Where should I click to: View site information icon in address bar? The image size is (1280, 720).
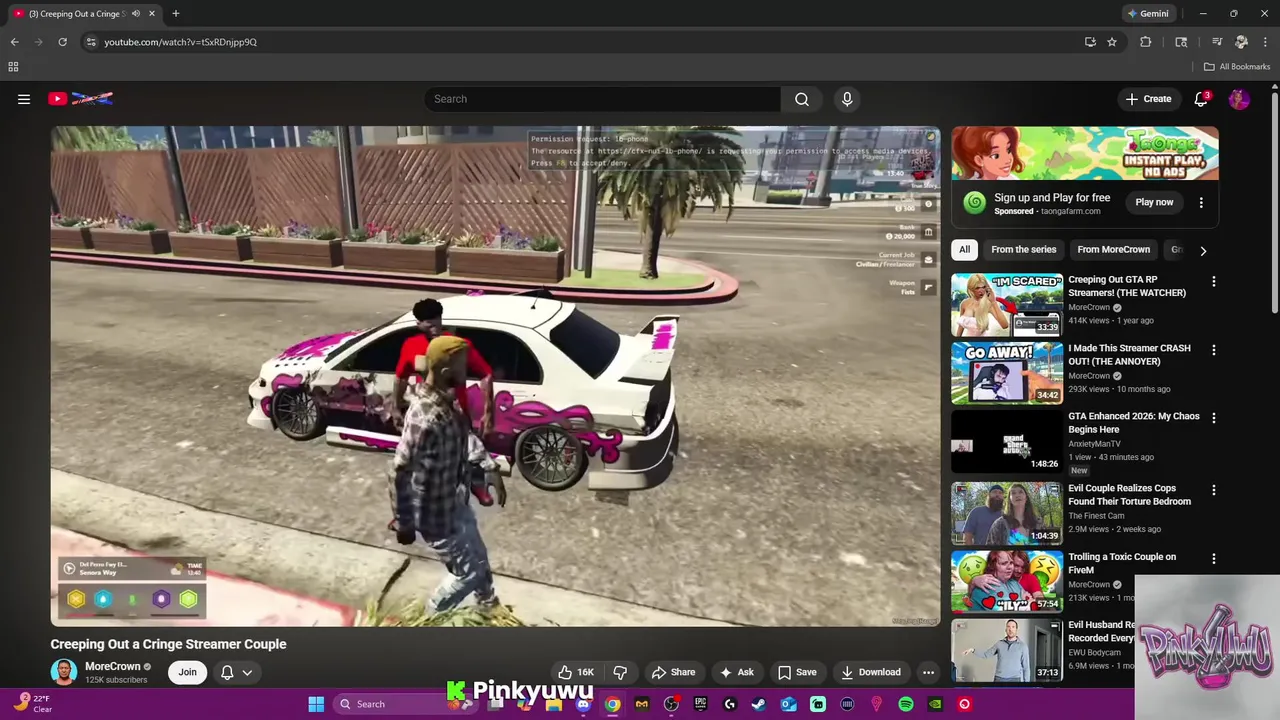pos(91,42)
